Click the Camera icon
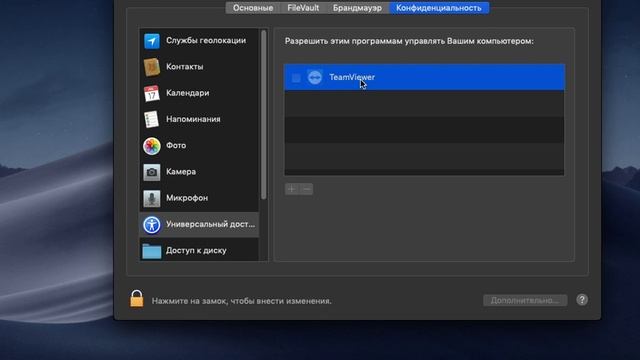The height and width of the screenshot is (360, 640). (152, 172)
